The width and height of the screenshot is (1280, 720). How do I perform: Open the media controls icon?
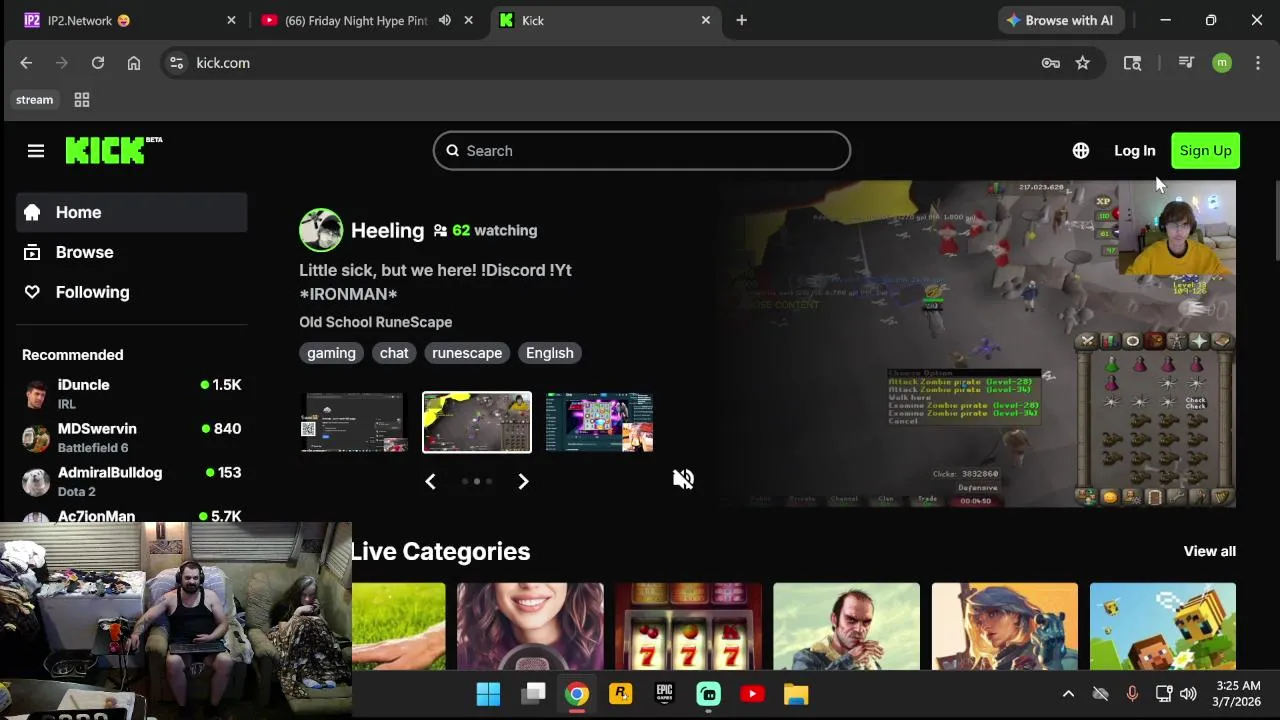(x=1186, y=63)
